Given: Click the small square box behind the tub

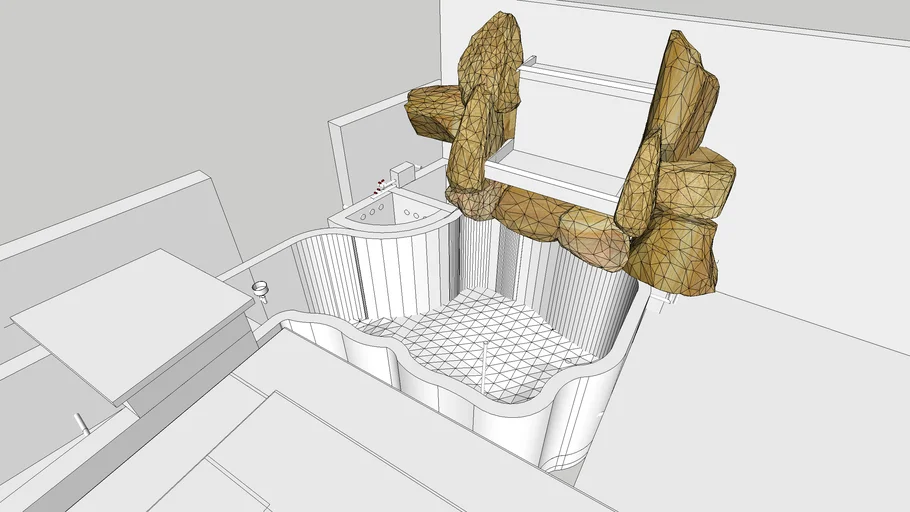Looking at the screenshot, I should click(402, 173).
